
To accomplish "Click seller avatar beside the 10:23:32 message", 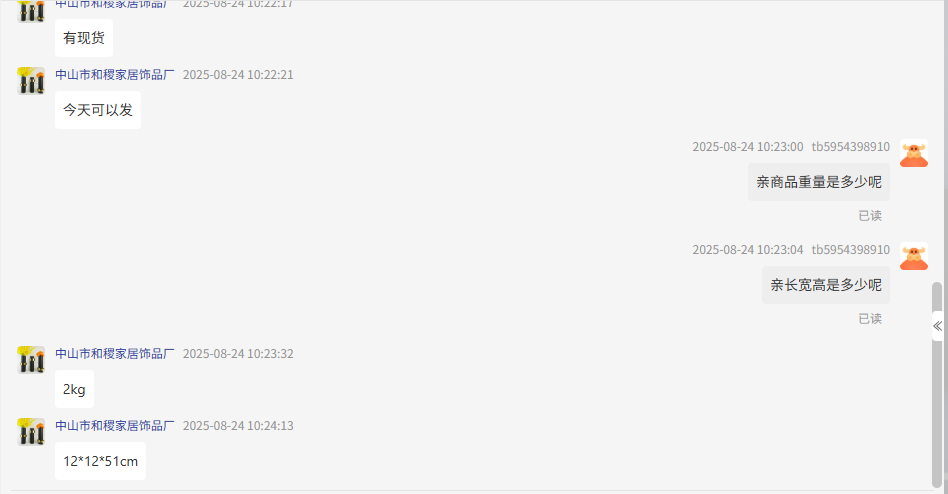I will click(x=31, y=360).
